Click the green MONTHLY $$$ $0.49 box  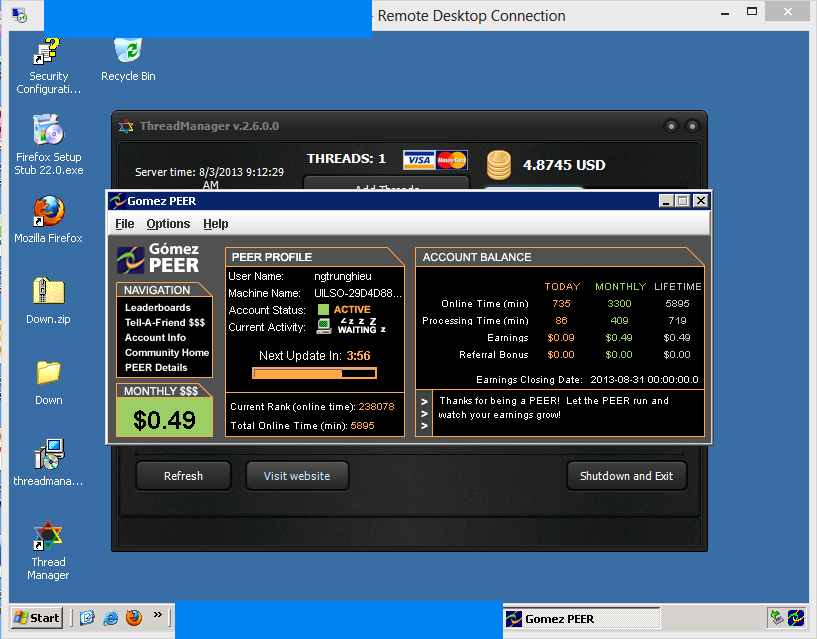[x=164, y=417]
